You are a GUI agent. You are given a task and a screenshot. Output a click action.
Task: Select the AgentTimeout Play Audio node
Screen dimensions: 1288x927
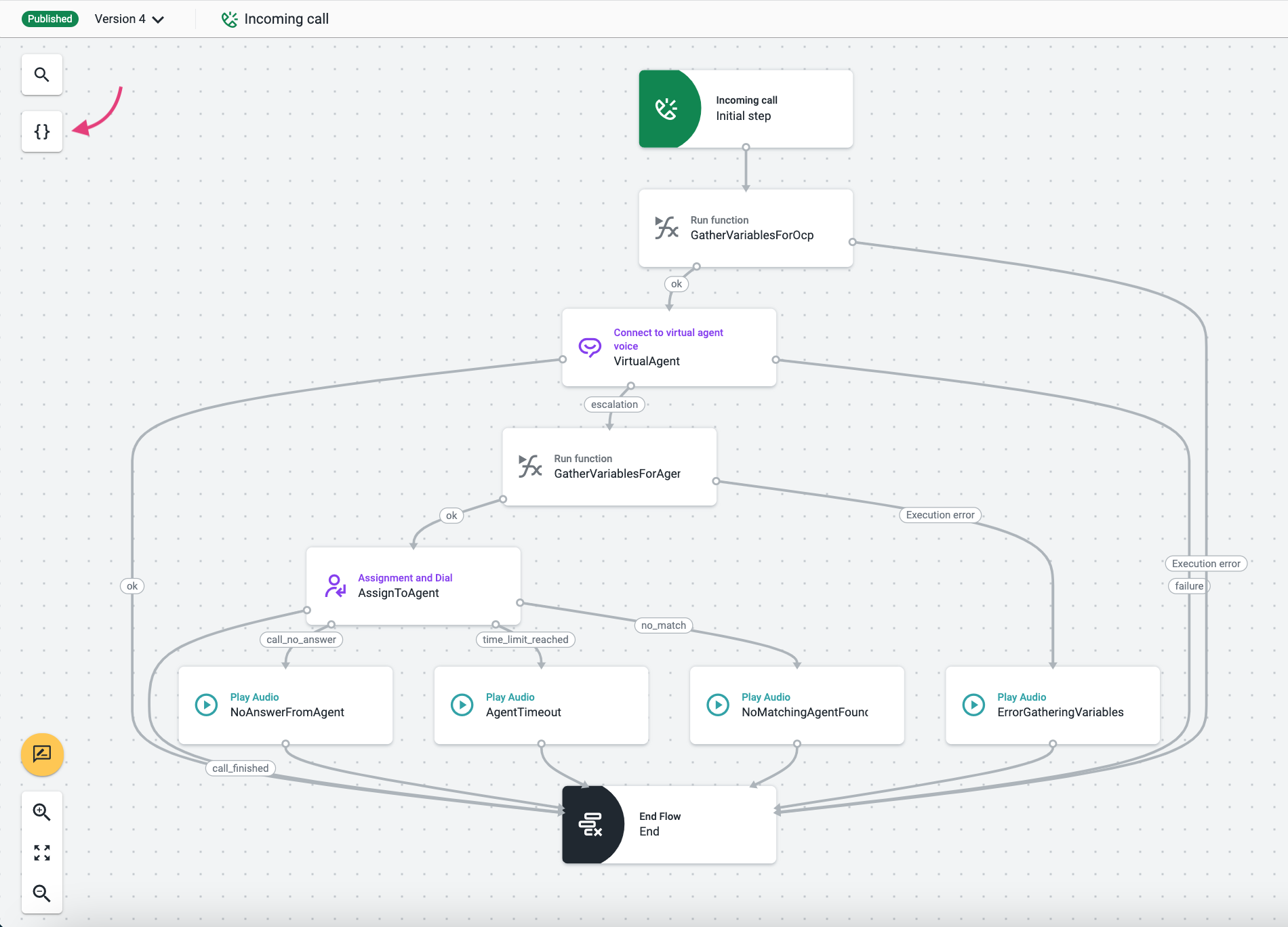pyautogui.click(x=541, y=705)
